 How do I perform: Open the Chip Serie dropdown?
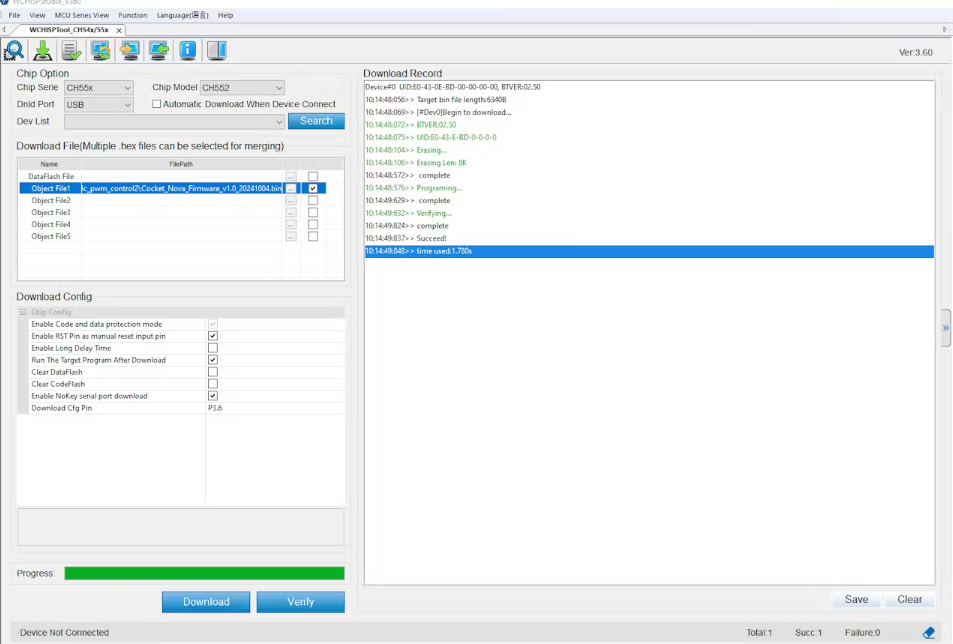click(x=98, y=88)
